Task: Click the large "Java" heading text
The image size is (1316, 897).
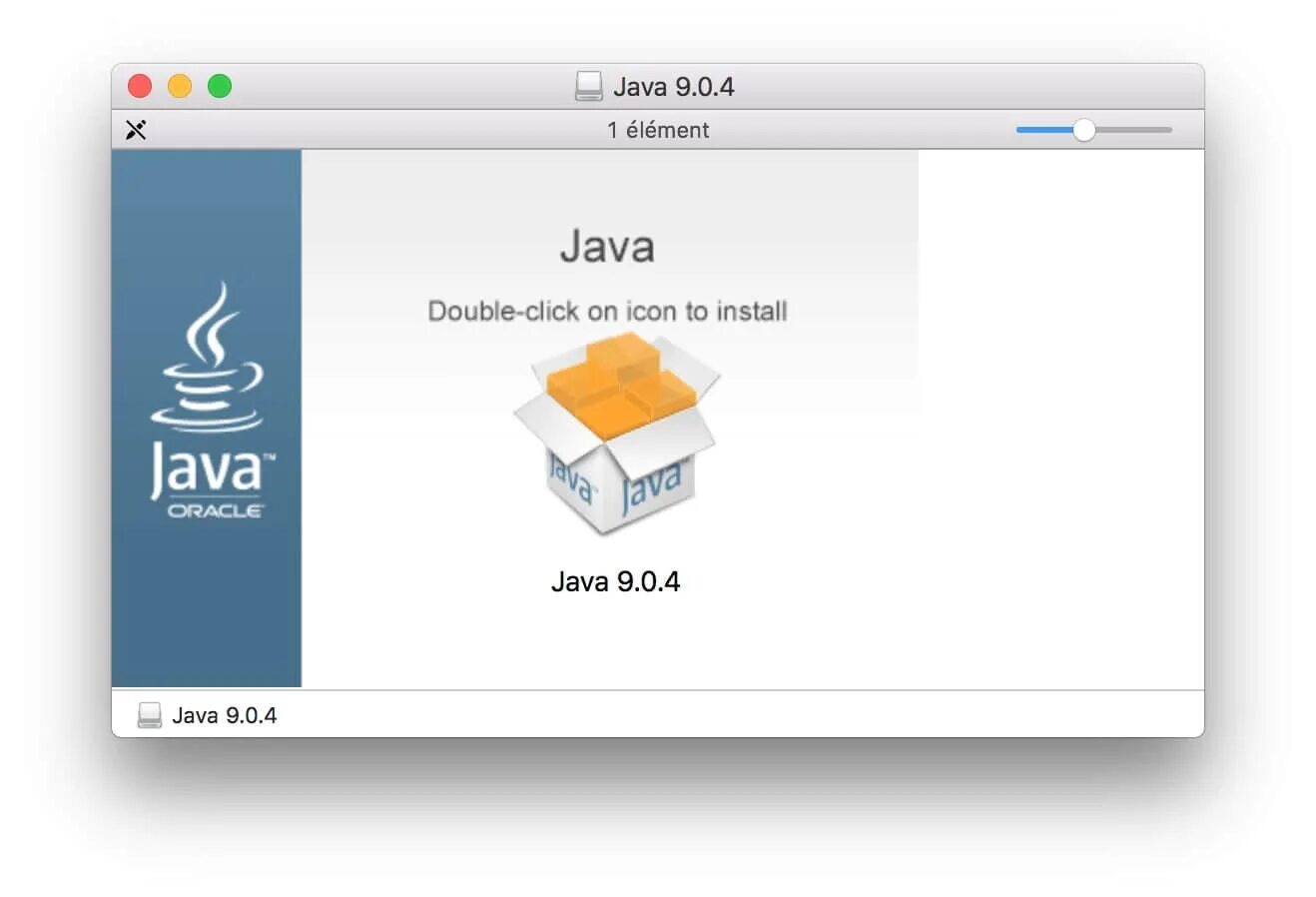Action: [607, 247]
